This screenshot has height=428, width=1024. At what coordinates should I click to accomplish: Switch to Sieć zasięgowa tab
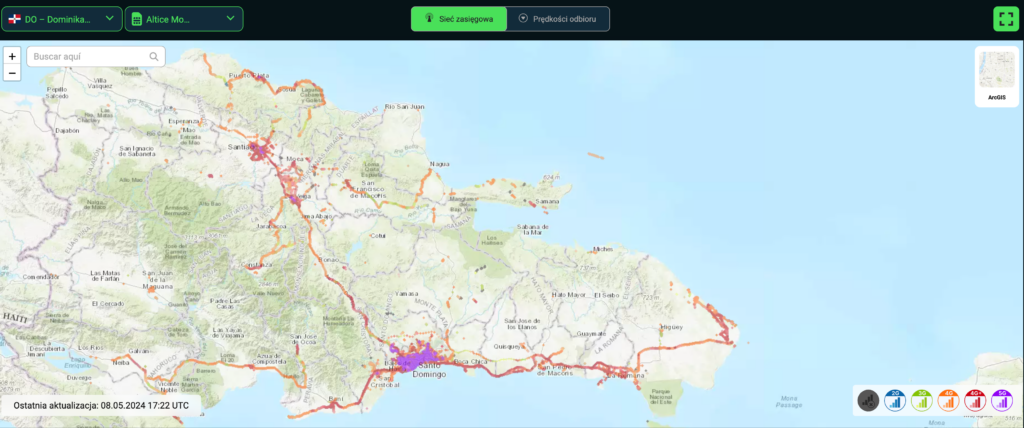(459, 19)
